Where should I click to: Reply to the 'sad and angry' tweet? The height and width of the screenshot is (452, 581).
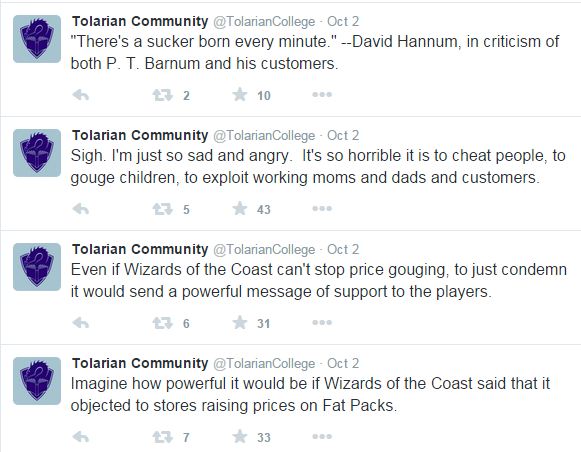pos(81,209)
